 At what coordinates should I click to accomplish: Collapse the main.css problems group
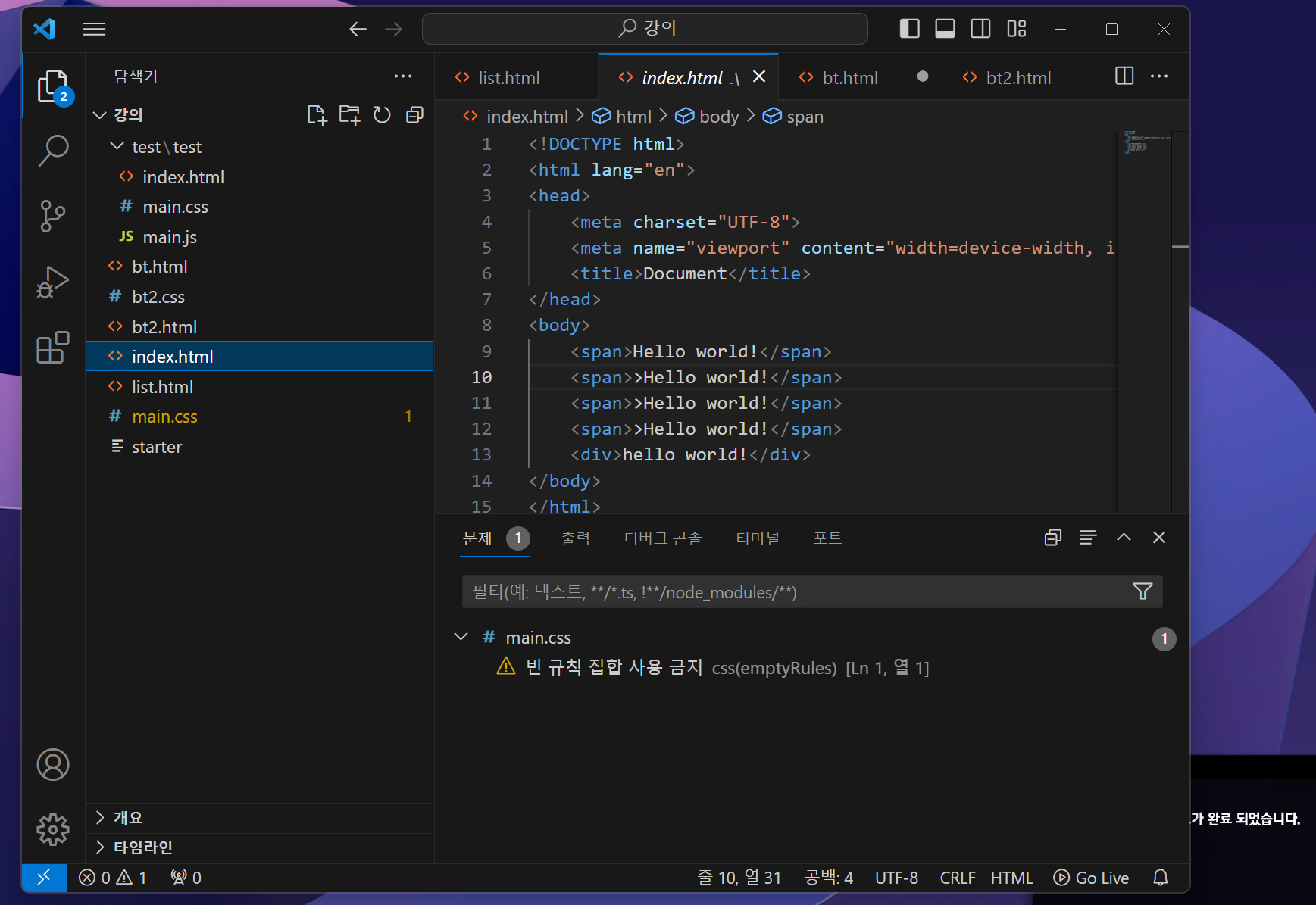coord(461,637)
